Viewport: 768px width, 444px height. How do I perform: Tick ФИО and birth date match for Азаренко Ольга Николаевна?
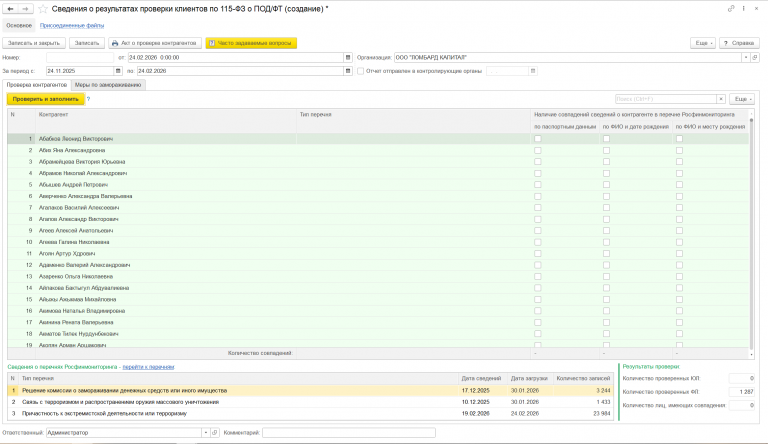coord(606,276)
